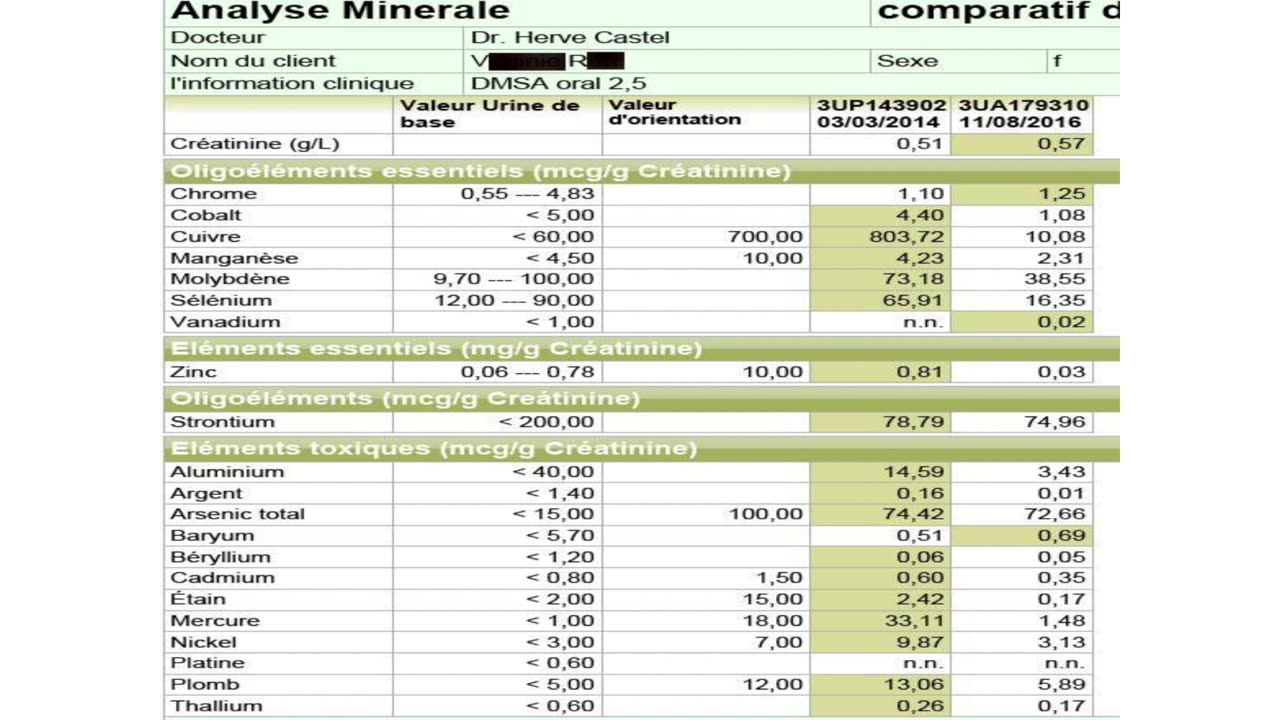Viewport: 1280px width, 720px height.
Task: Click the Cadmium orientation value 1,50
Action: pyautogui.click(x=781, y=578)
